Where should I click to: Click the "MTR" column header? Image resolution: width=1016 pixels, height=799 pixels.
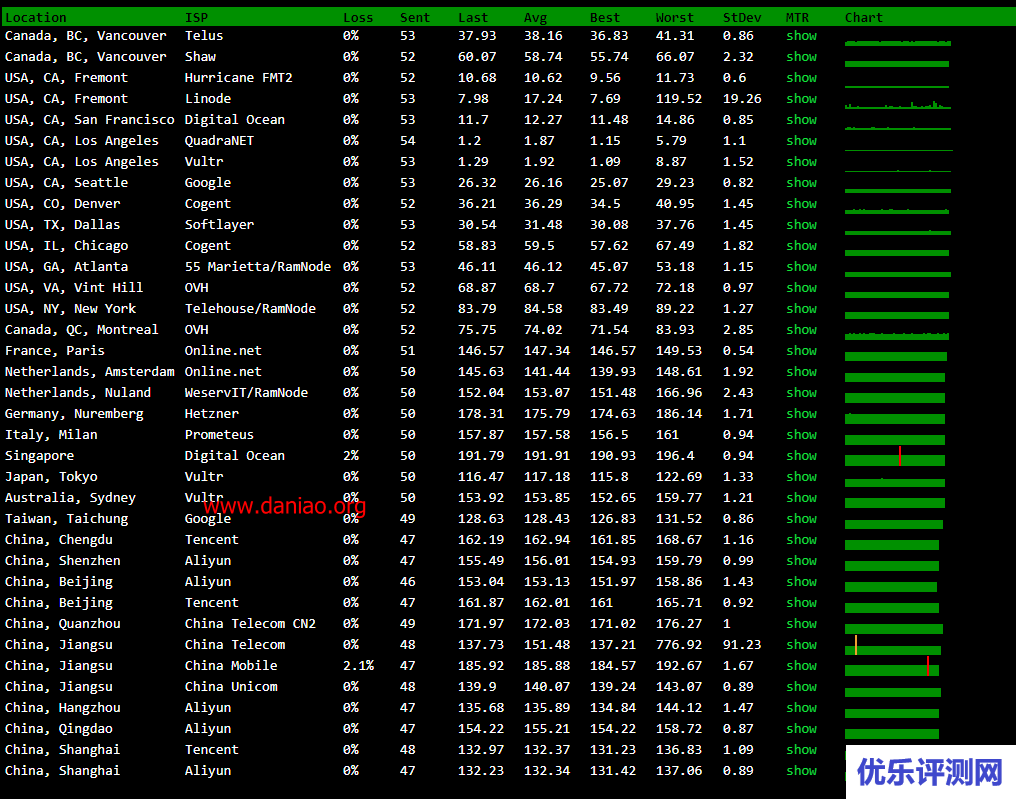pos(798,17)
